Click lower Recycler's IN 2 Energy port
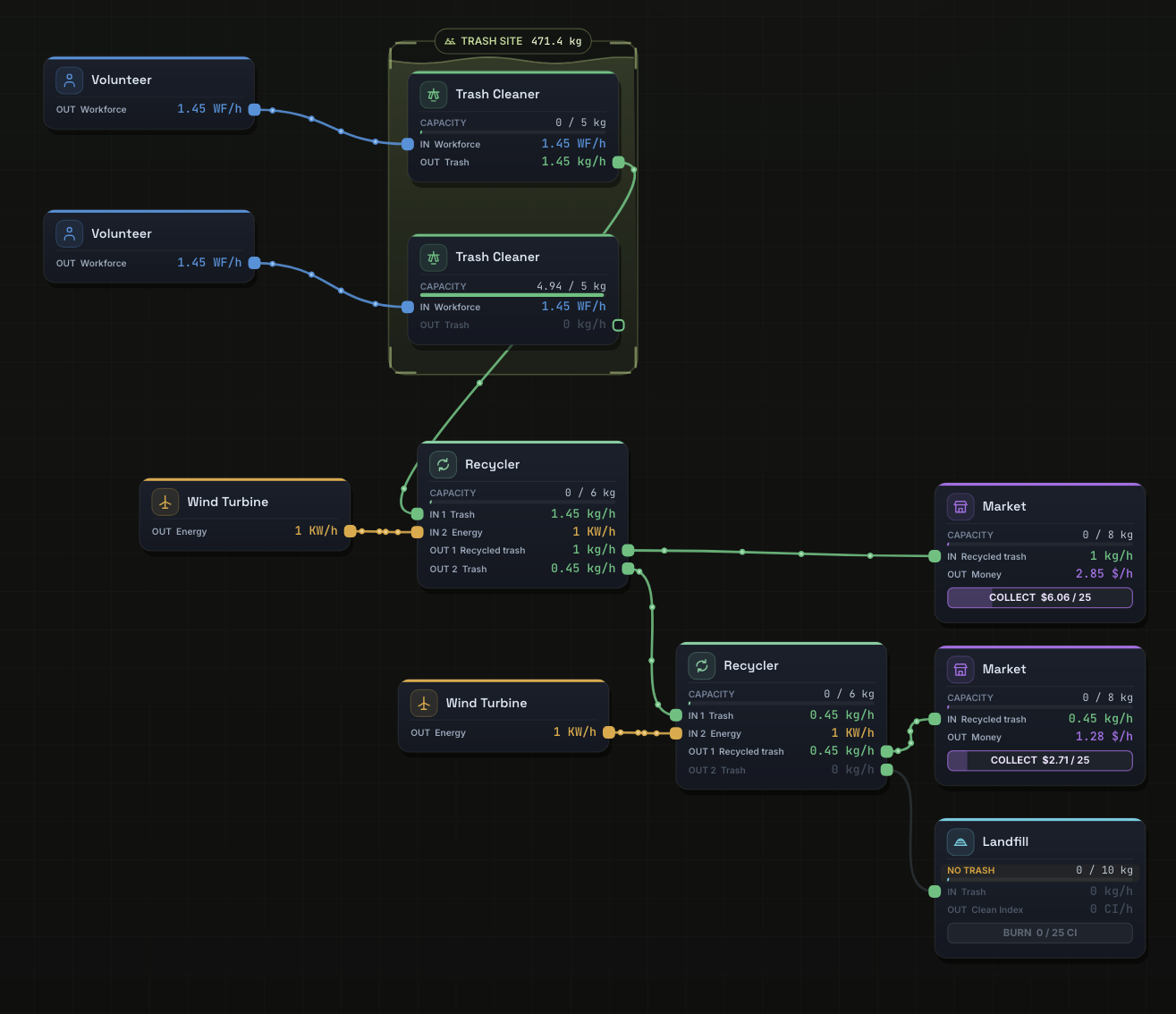This screenshot has height=1014, width=1176. click(676, 733)
